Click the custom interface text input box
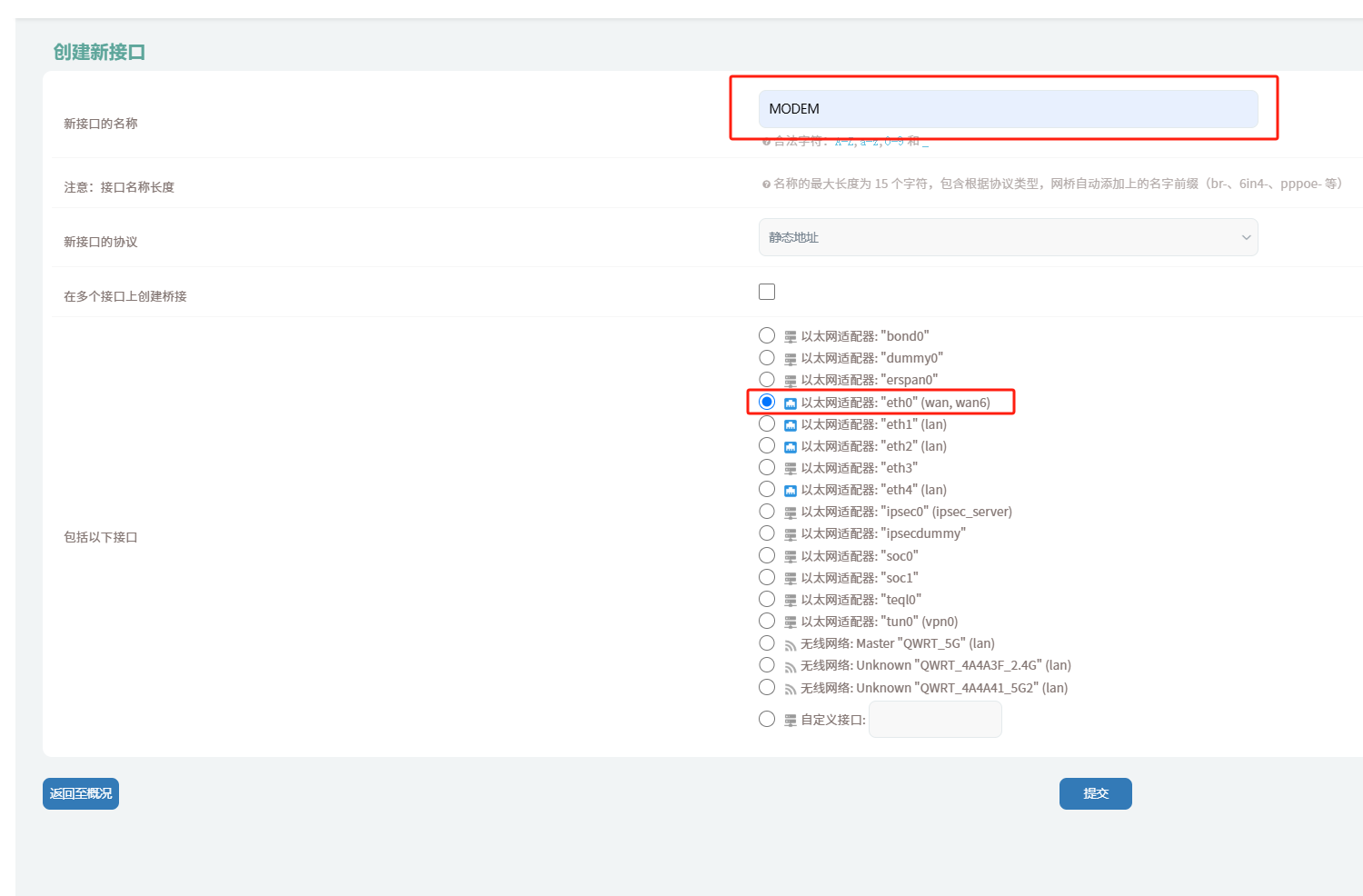Viewport: 1363px width, 896px height. pyautogui.click(x=935, y=719)
